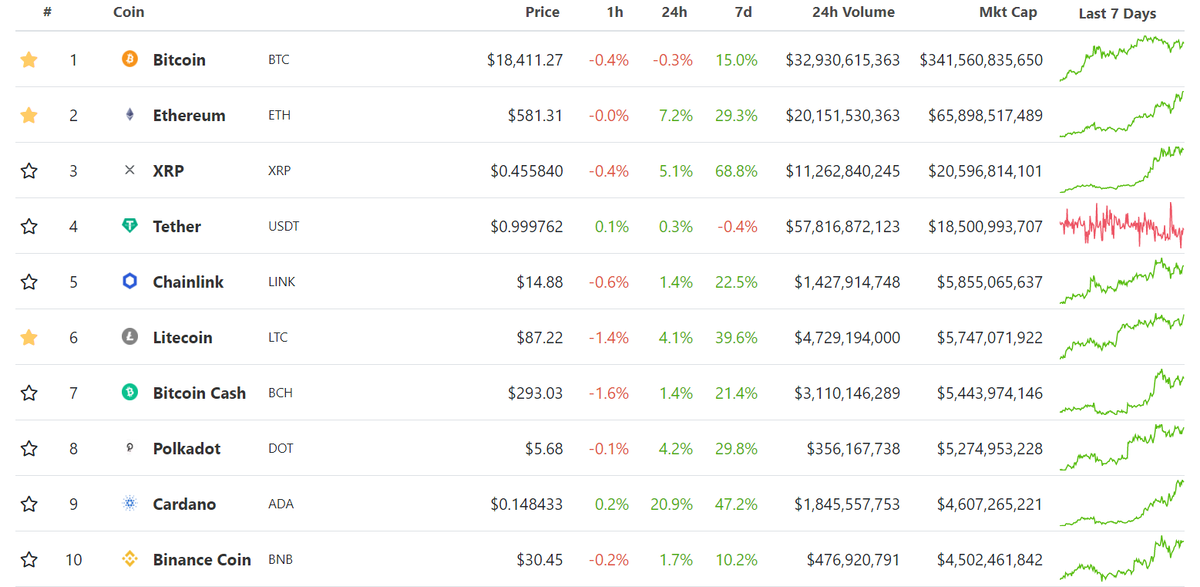Click the Cardano logo icon
1200x587 pixels.
coord(130,504)
